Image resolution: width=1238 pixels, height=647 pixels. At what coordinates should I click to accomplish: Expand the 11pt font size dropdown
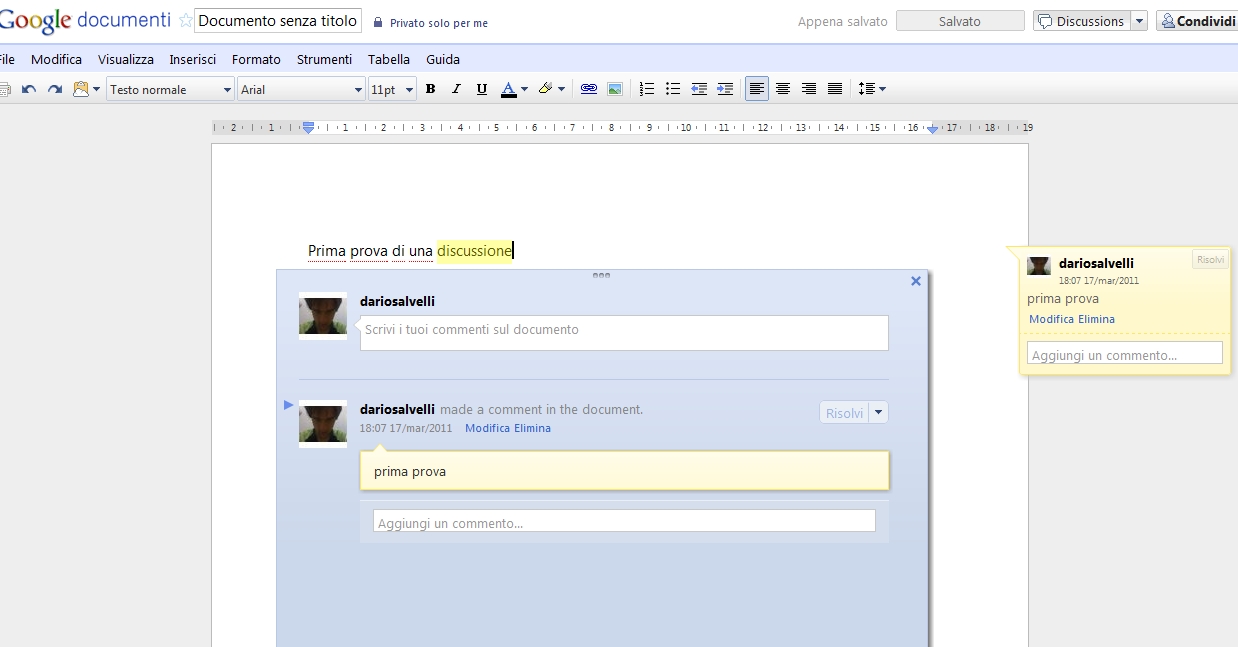pyautogui.click(x=392, y=89)
